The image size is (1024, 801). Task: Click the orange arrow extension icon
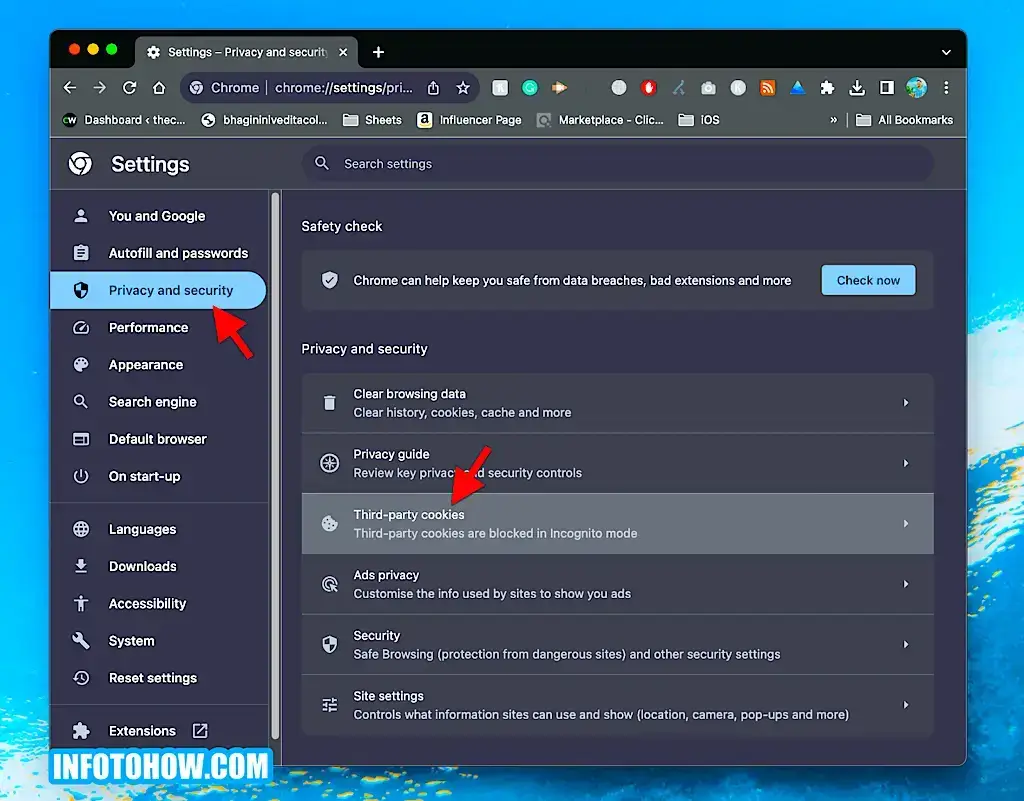[559, 87]
